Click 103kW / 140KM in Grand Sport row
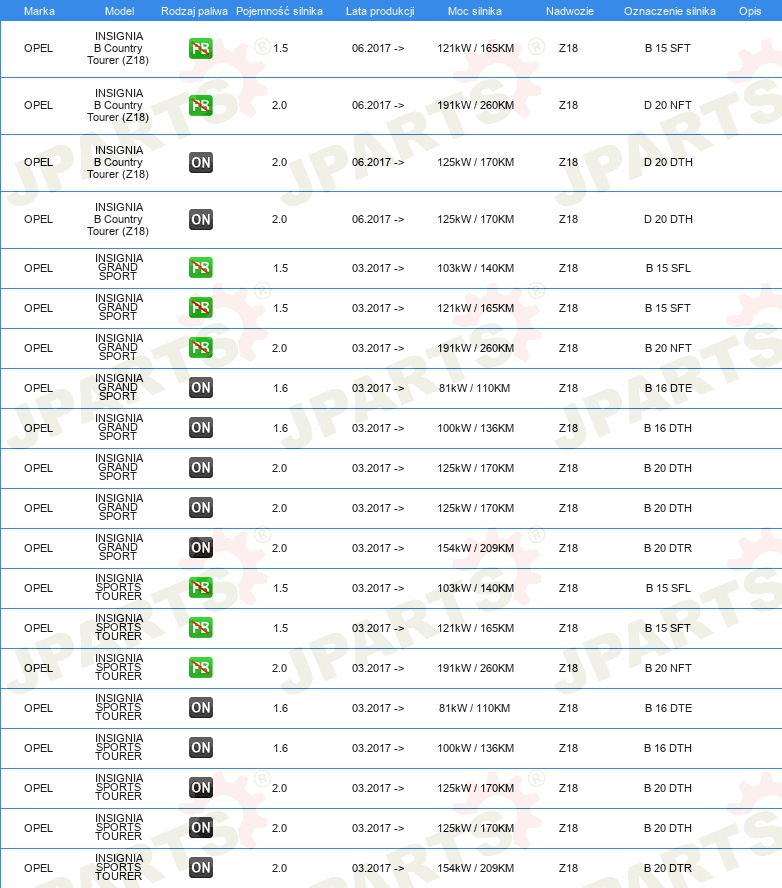 pos(476,268)
